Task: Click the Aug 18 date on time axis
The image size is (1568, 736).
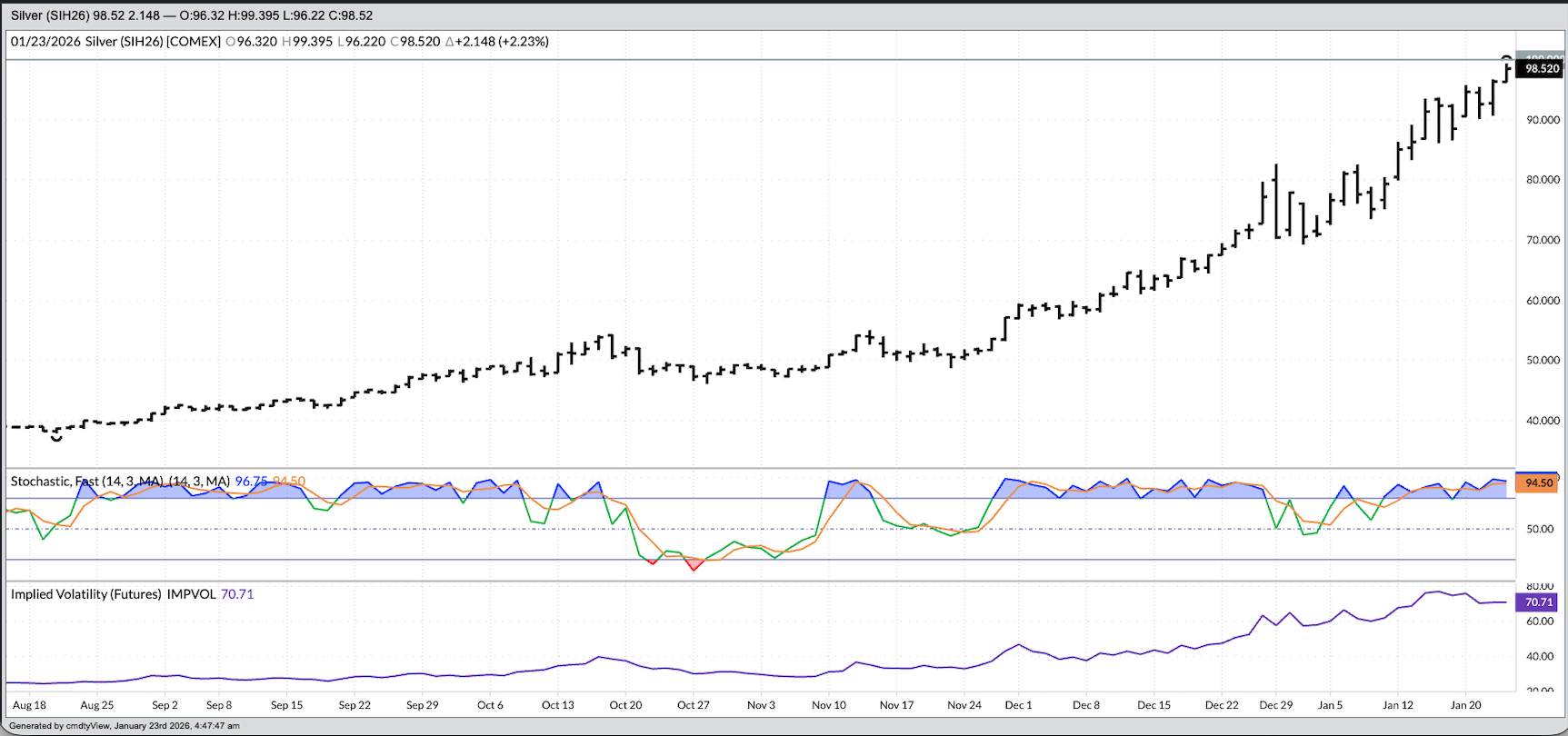Action: (30, 705)
